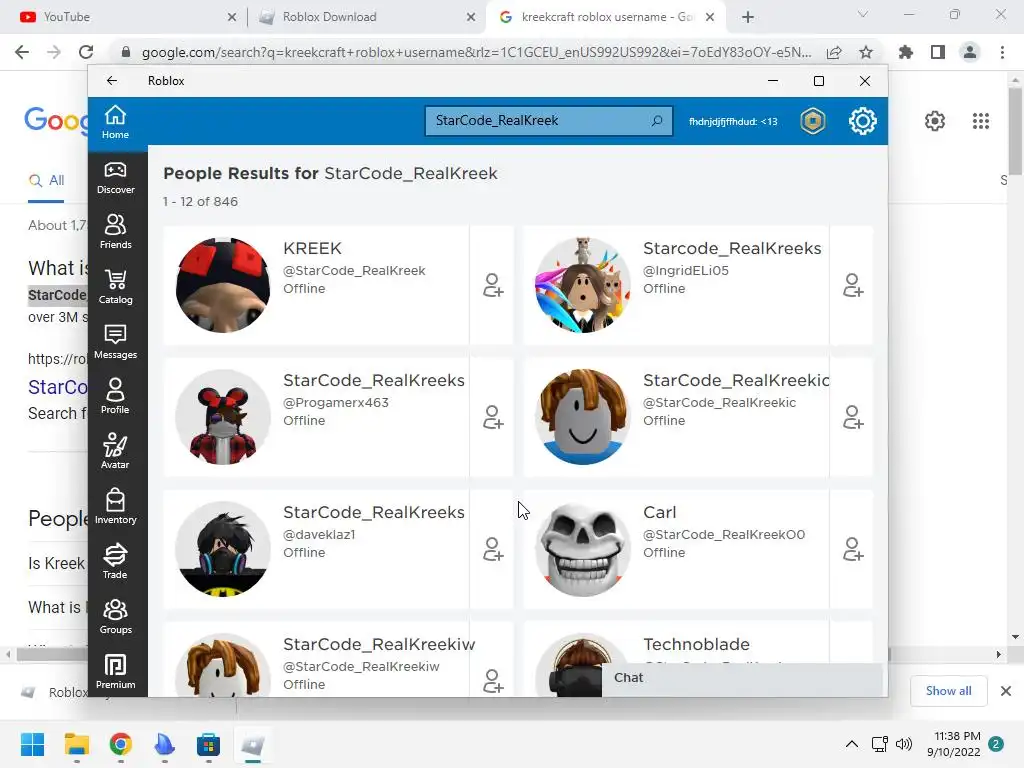Open File Explorer from taskbar
1024x768 pixels.
click(x=76, y=744)
